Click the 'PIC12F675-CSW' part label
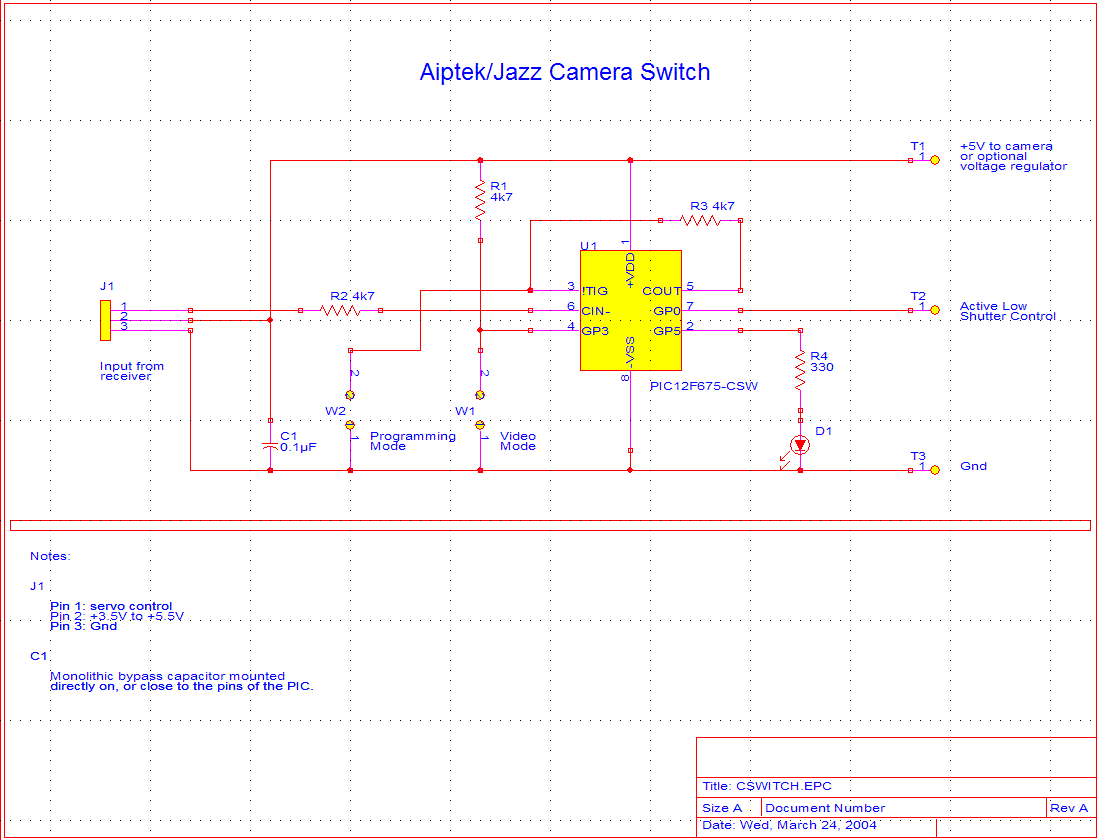1100x840 pixels. click(x=704, y=386)
